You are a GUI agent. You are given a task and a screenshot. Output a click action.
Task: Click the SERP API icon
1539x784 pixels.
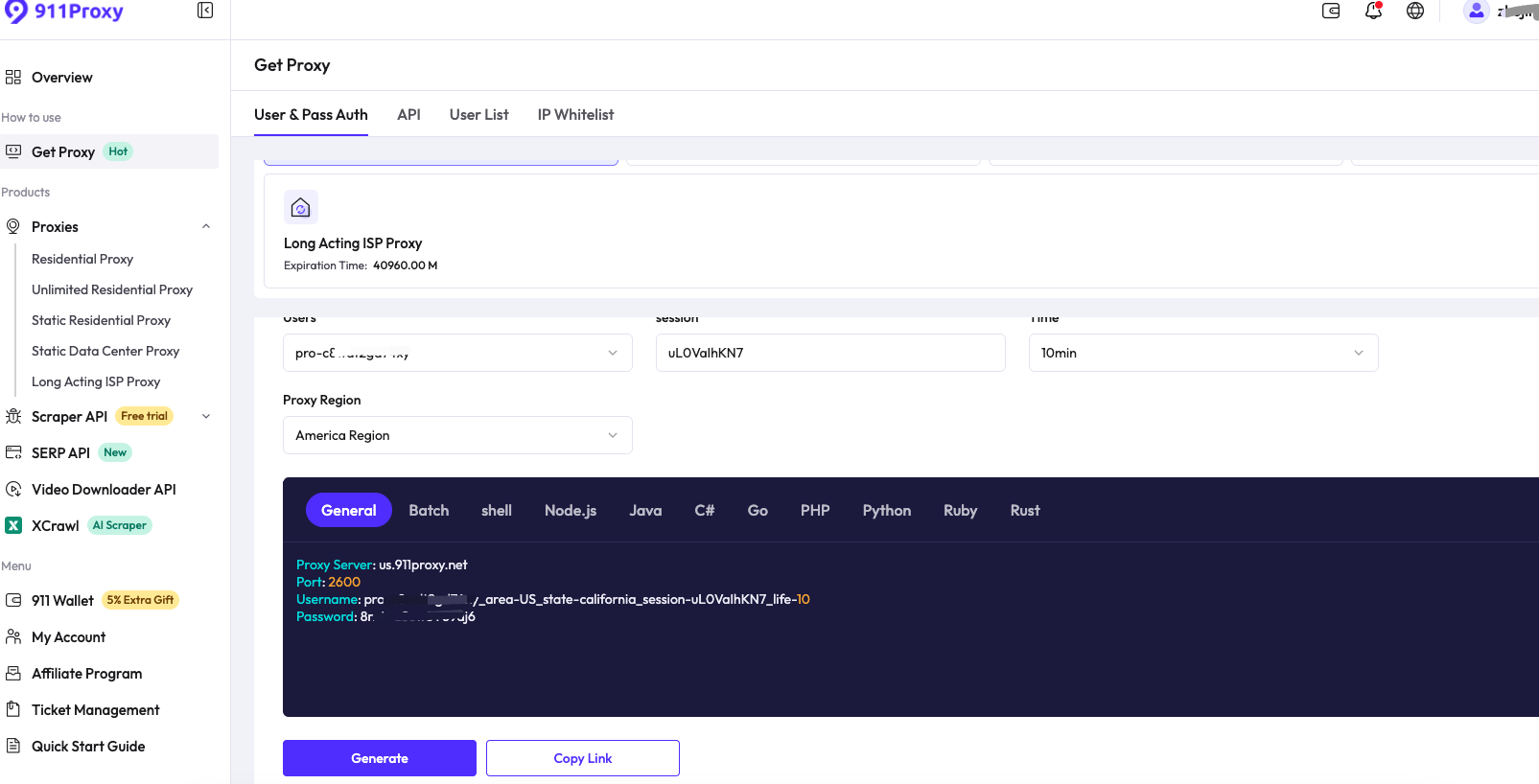tap(13, 452)
